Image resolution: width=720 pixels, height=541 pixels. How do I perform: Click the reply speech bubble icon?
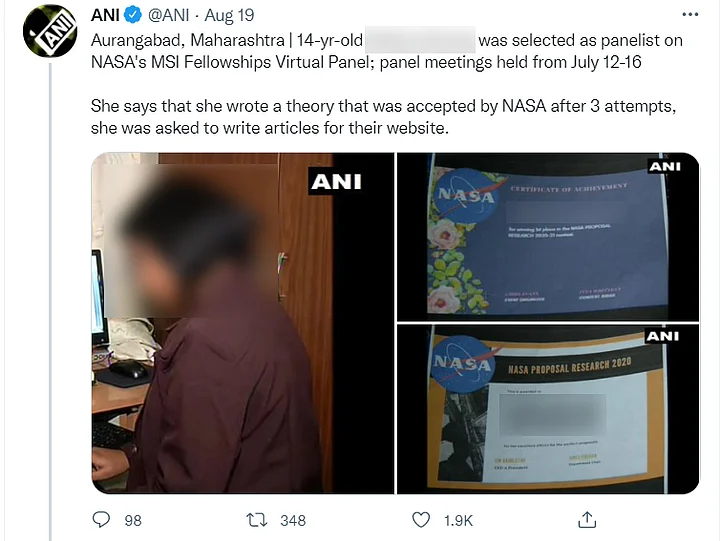[x=101, y=519]
